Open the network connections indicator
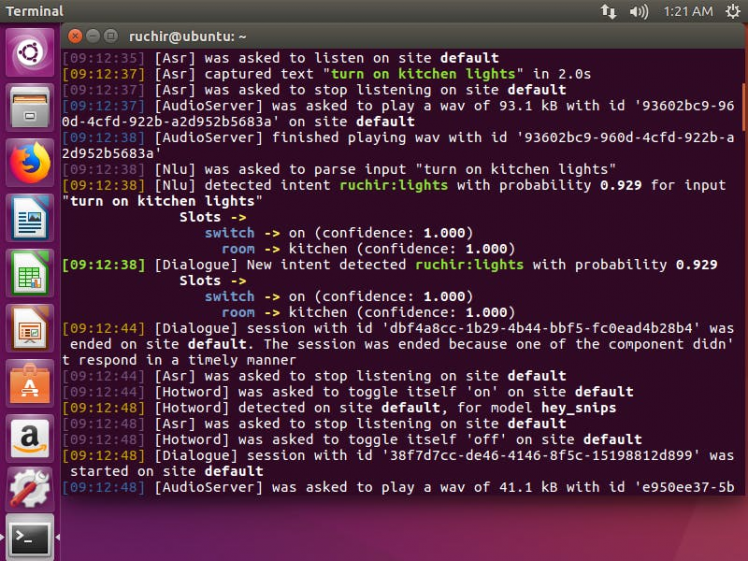The image size is (748, 561). pyautogui.click(x=608, y=11)
